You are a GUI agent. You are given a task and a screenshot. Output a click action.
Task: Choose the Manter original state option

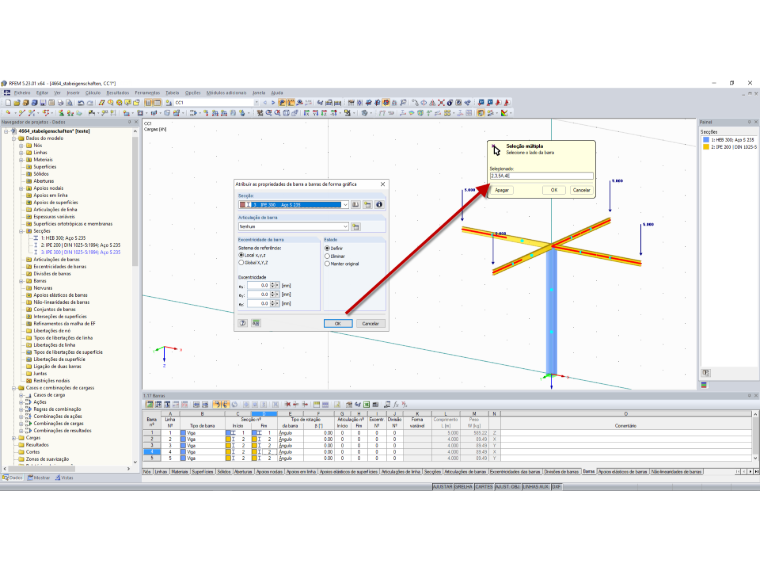(327, 264)
